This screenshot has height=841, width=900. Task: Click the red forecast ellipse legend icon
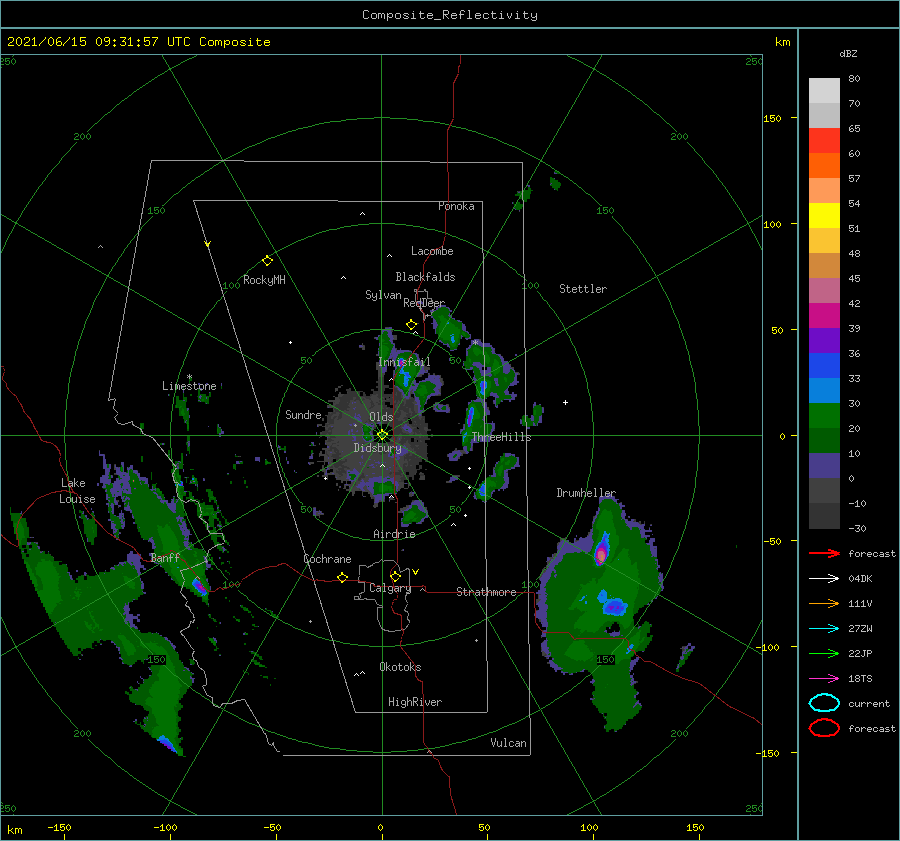824,728
